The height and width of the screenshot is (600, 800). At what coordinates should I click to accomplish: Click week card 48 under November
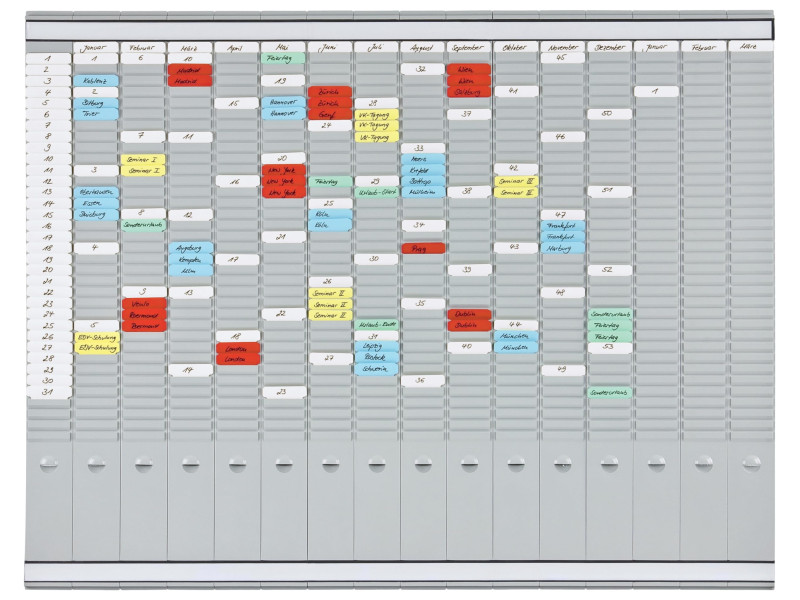click(562, 292)
